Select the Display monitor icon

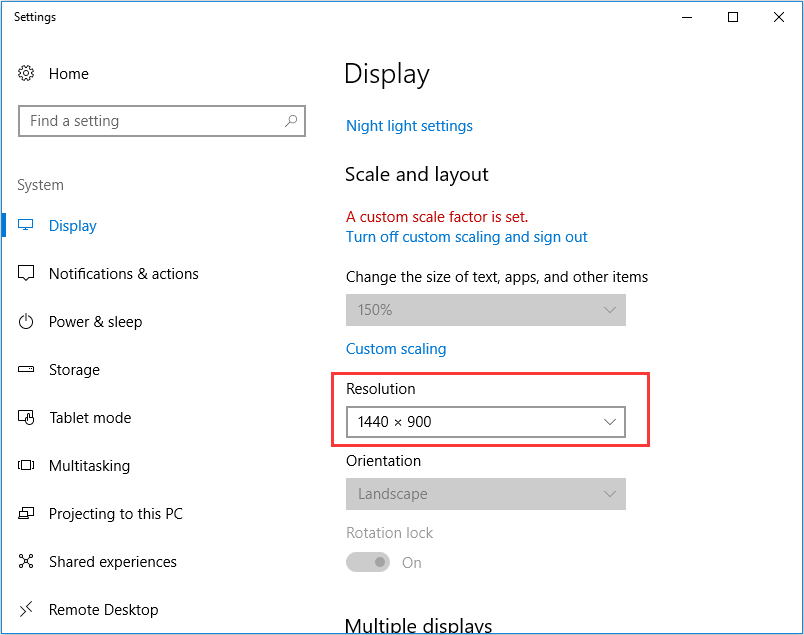point(26,225)
